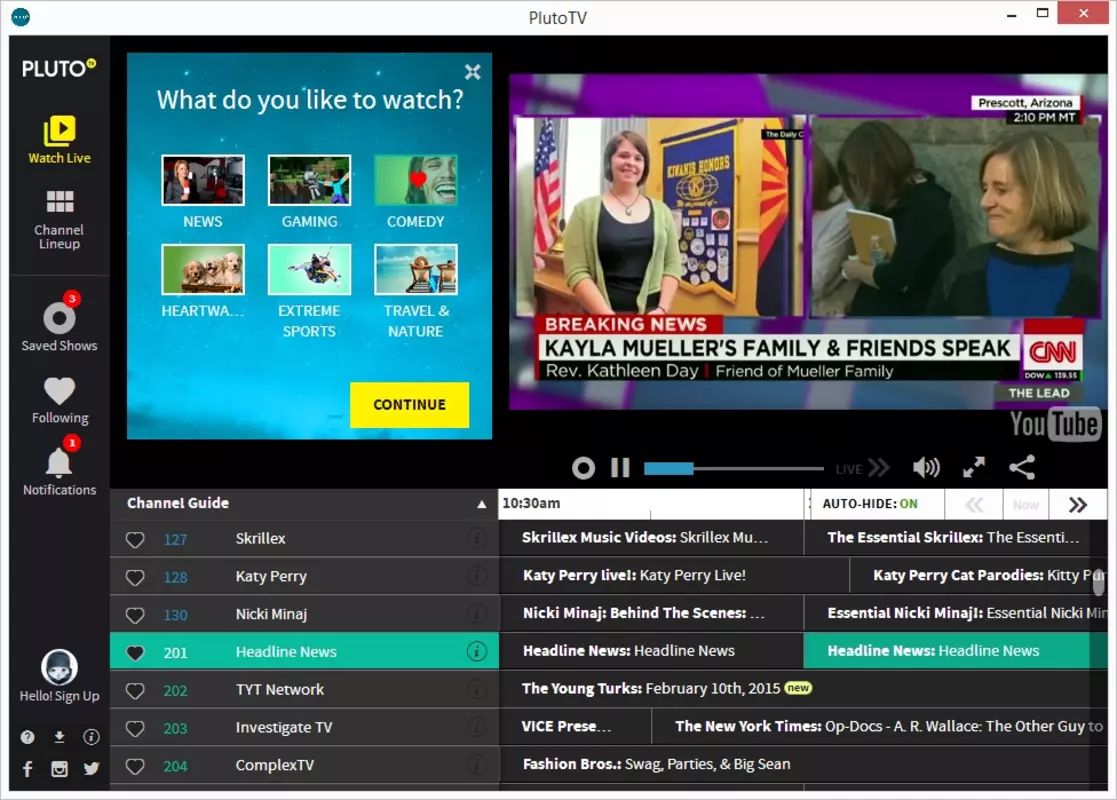
Task: Open Saved Shows
Action: coord(59,323)
